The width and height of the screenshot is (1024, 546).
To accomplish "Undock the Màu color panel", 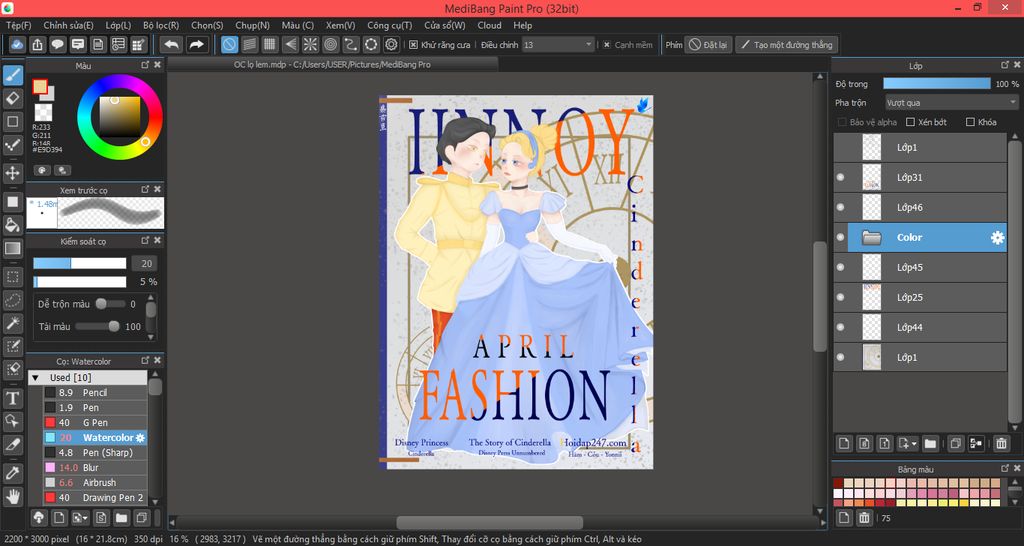I will 146,65.
